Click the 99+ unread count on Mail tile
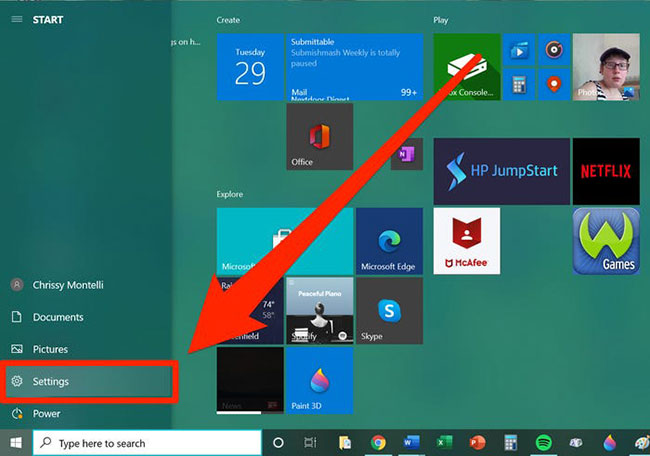The image size is (650, 456). 409,92
